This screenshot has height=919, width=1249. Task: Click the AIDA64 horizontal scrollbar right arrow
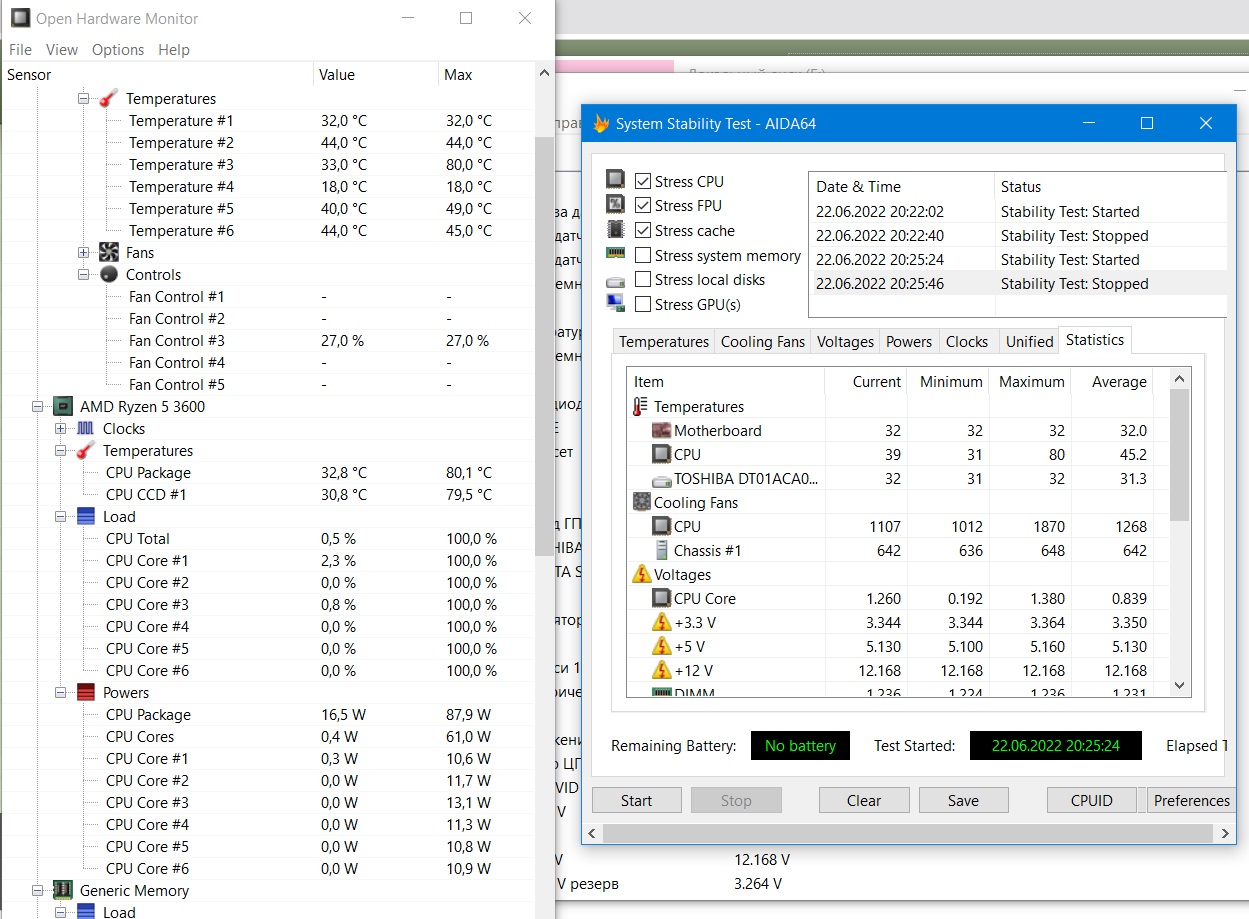click(x=1227, y=833)
